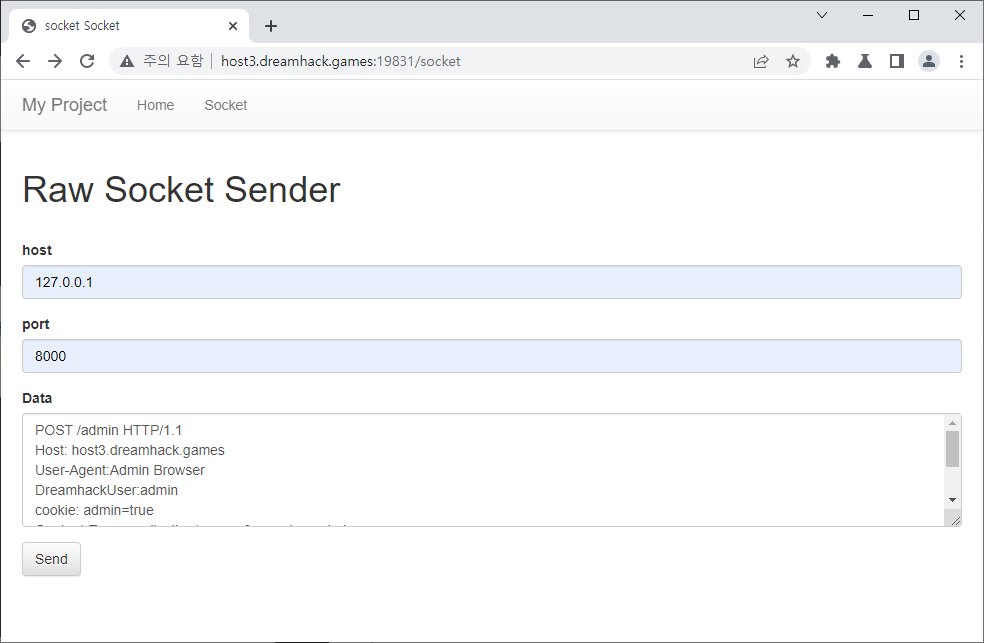984x643 pixels.
Task: Expand the tab search chevron
Action: point(822,15)
